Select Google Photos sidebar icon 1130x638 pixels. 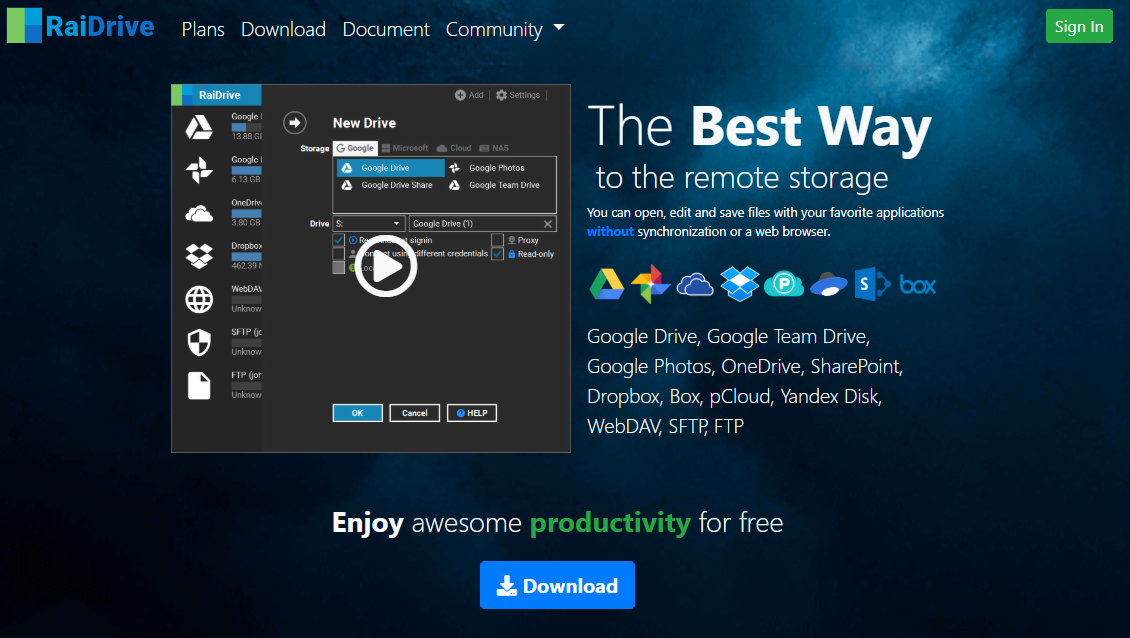pyautogui.click(x=199, y=170)
